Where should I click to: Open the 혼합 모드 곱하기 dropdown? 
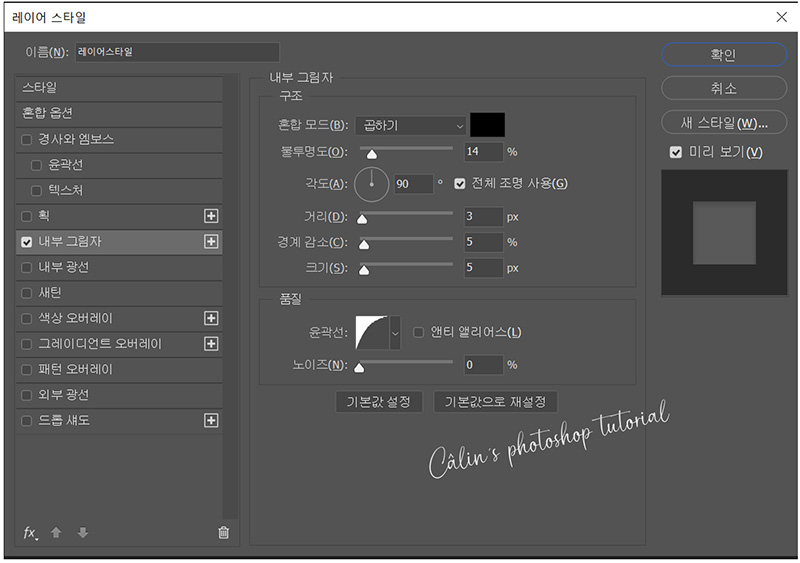tap(411, 126)
